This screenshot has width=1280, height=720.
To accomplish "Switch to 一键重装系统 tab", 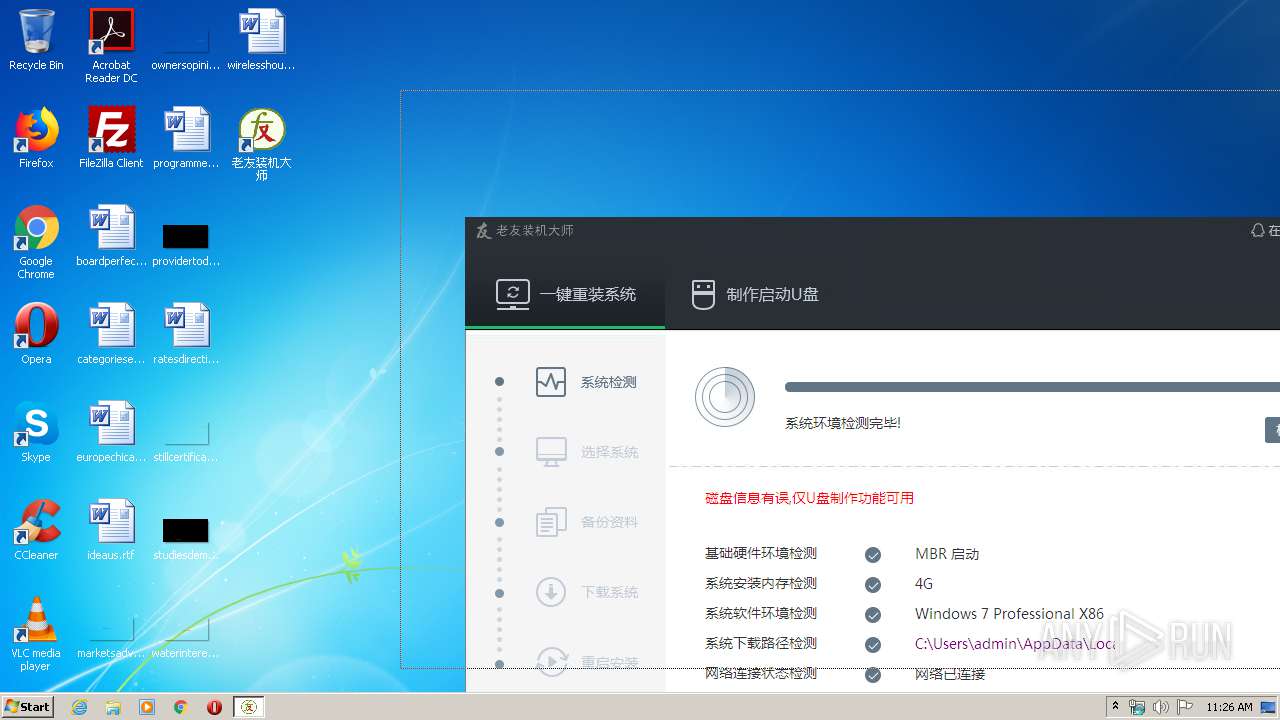I will [565, 294].
